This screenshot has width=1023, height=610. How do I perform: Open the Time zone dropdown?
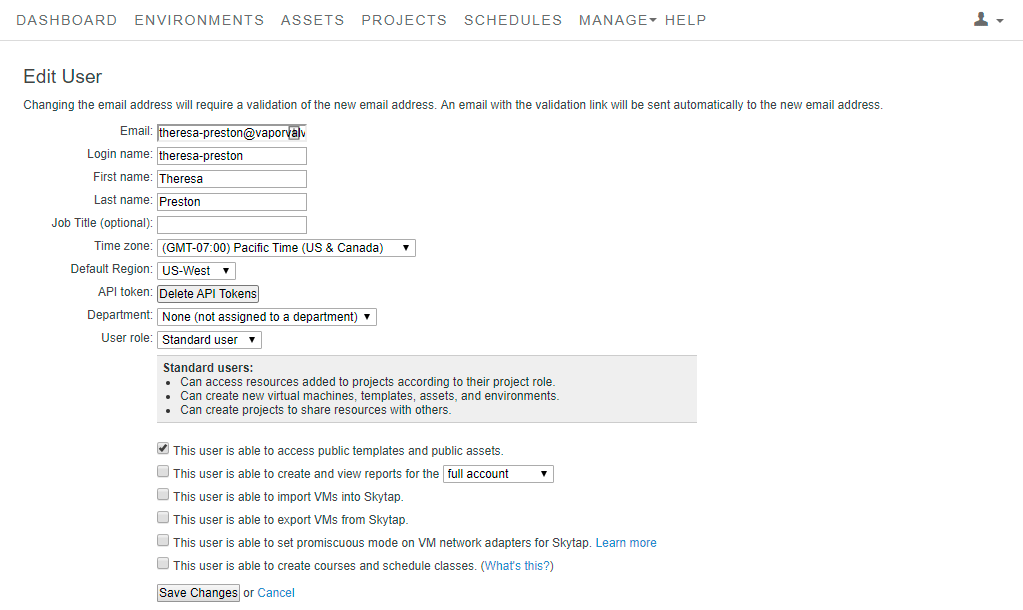(x=286, y=247)
